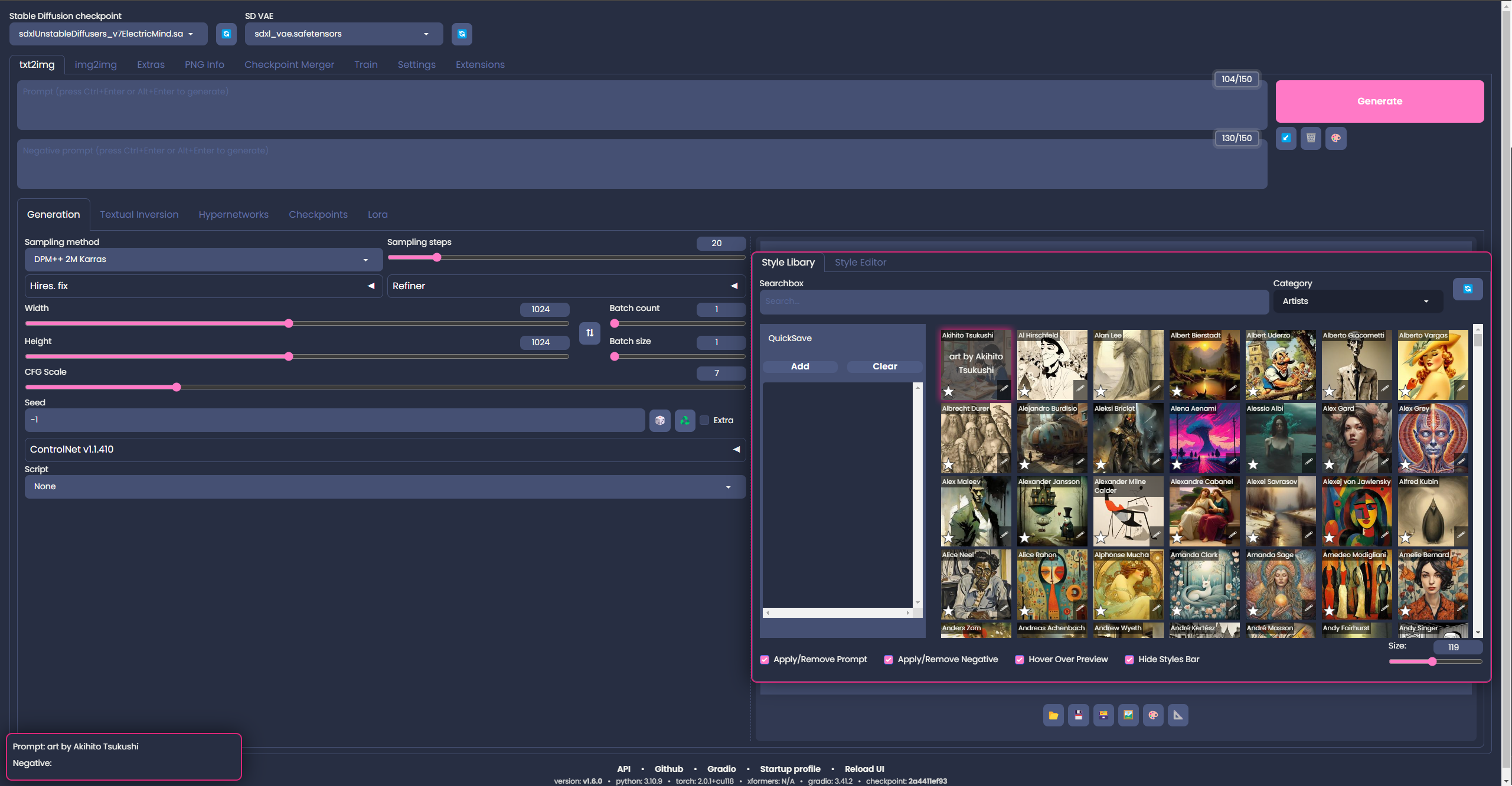1512x786 pixels.
Task: Click the floppy disk save icon
Action: click(1078, 715)
